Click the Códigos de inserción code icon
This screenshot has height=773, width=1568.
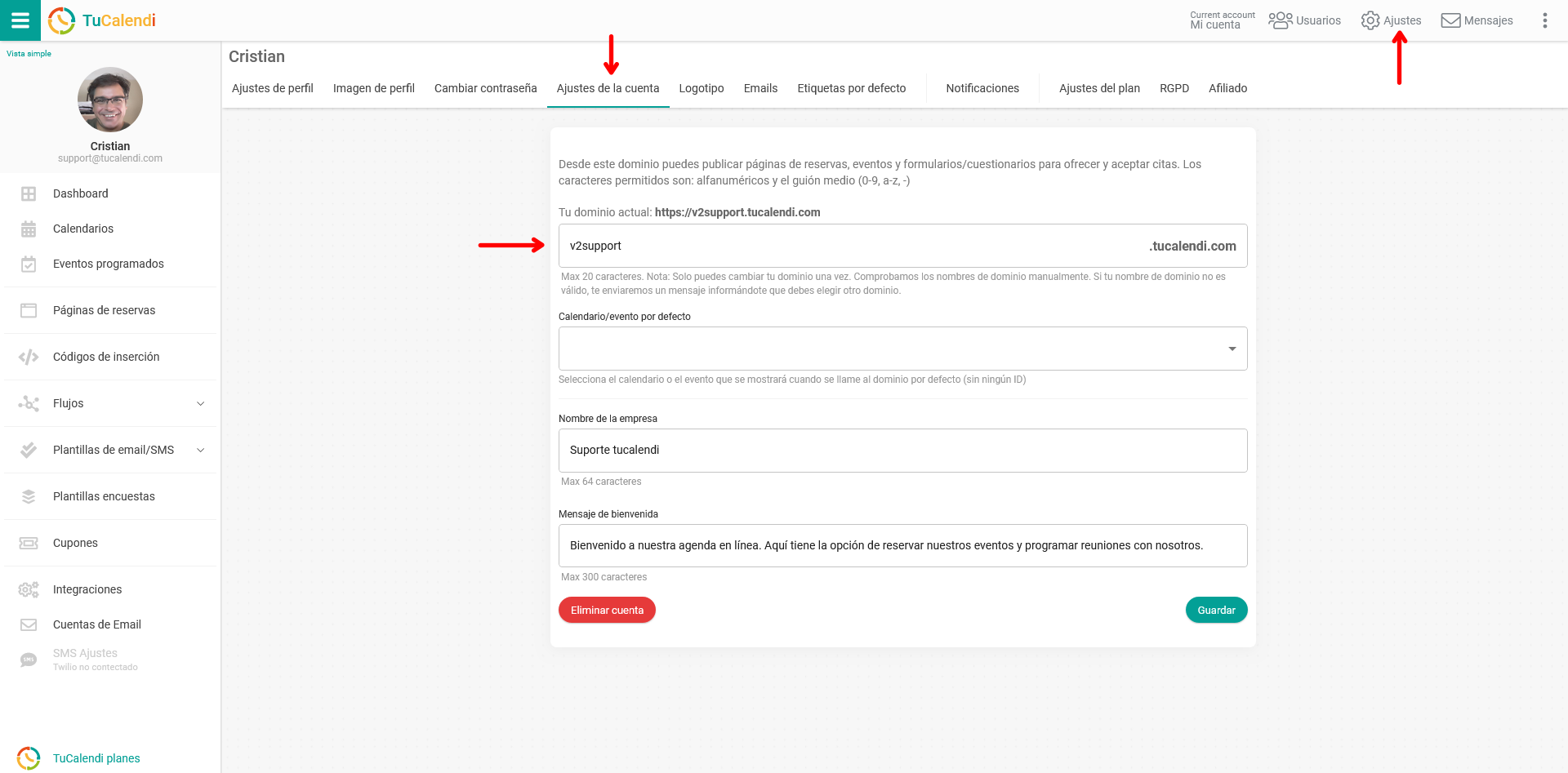[x=29, y=357]
